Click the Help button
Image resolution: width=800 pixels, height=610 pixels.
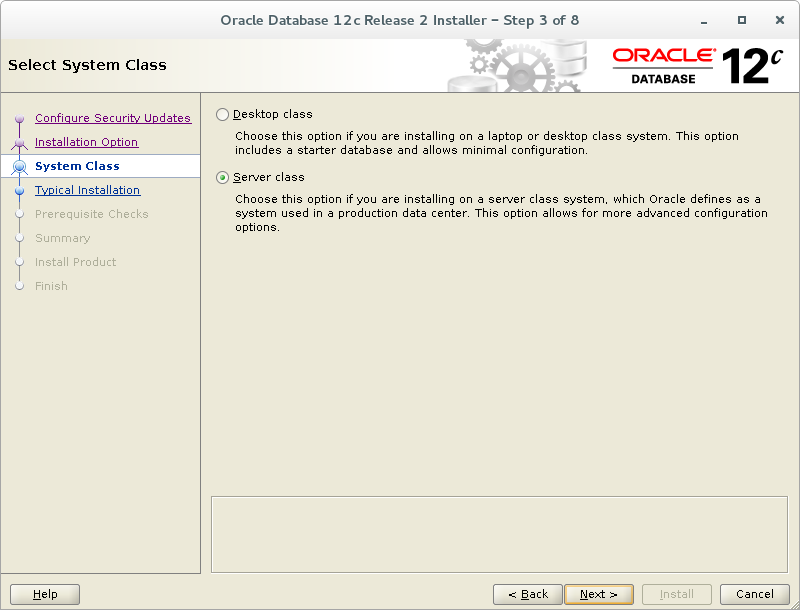[45, 594]
